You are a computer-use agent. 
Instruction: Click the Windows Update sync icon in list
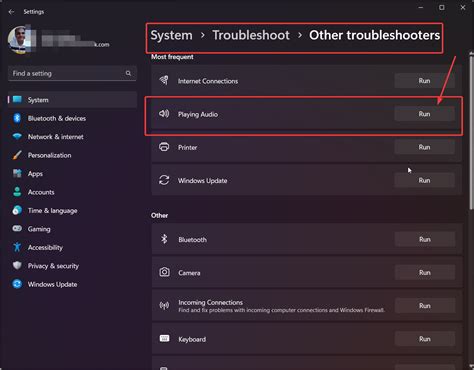164,180
